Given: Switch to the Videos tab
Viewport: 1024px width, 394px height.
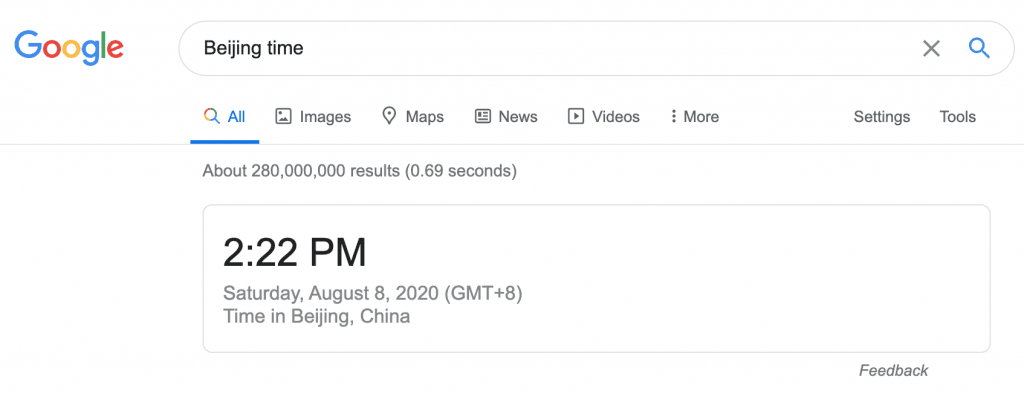Looking at the screenshot, I should pyautogui.click(x=603, y=116).
